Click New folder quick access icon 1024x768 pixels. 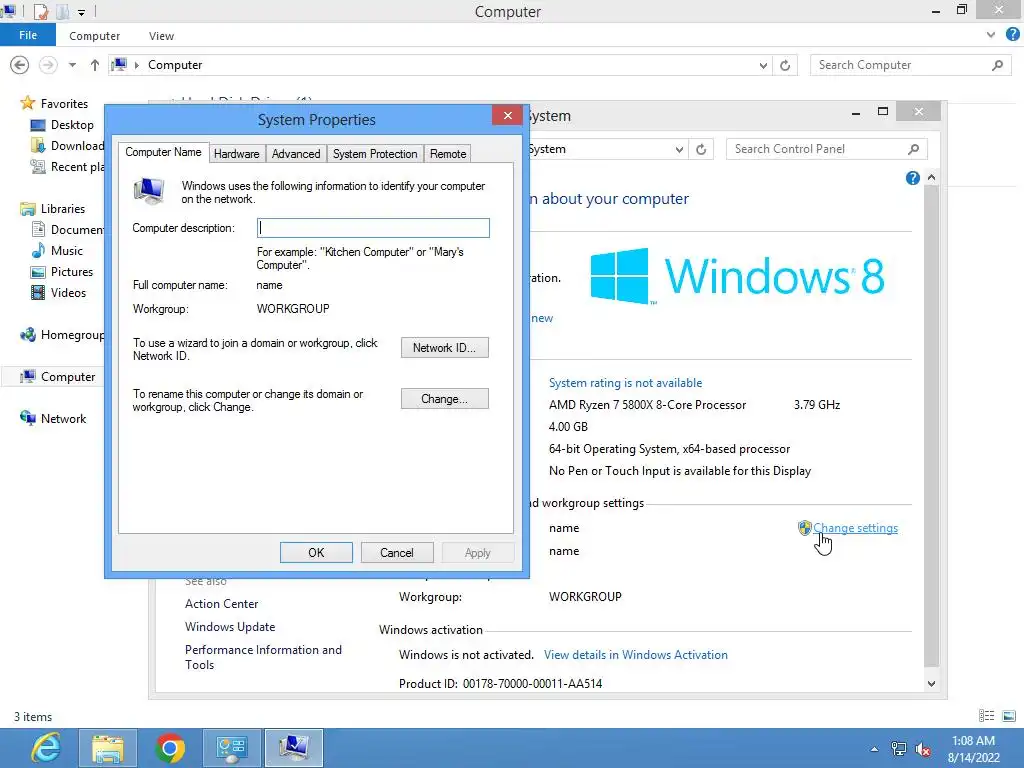(63, 11)
